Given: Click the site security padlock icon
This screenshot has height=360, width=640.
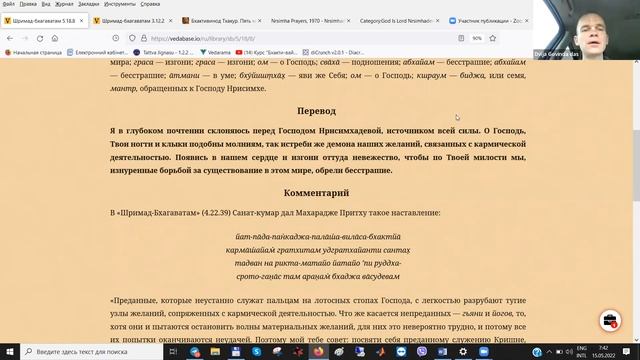Looking at the screenshot, I should (x=144, y=38).
